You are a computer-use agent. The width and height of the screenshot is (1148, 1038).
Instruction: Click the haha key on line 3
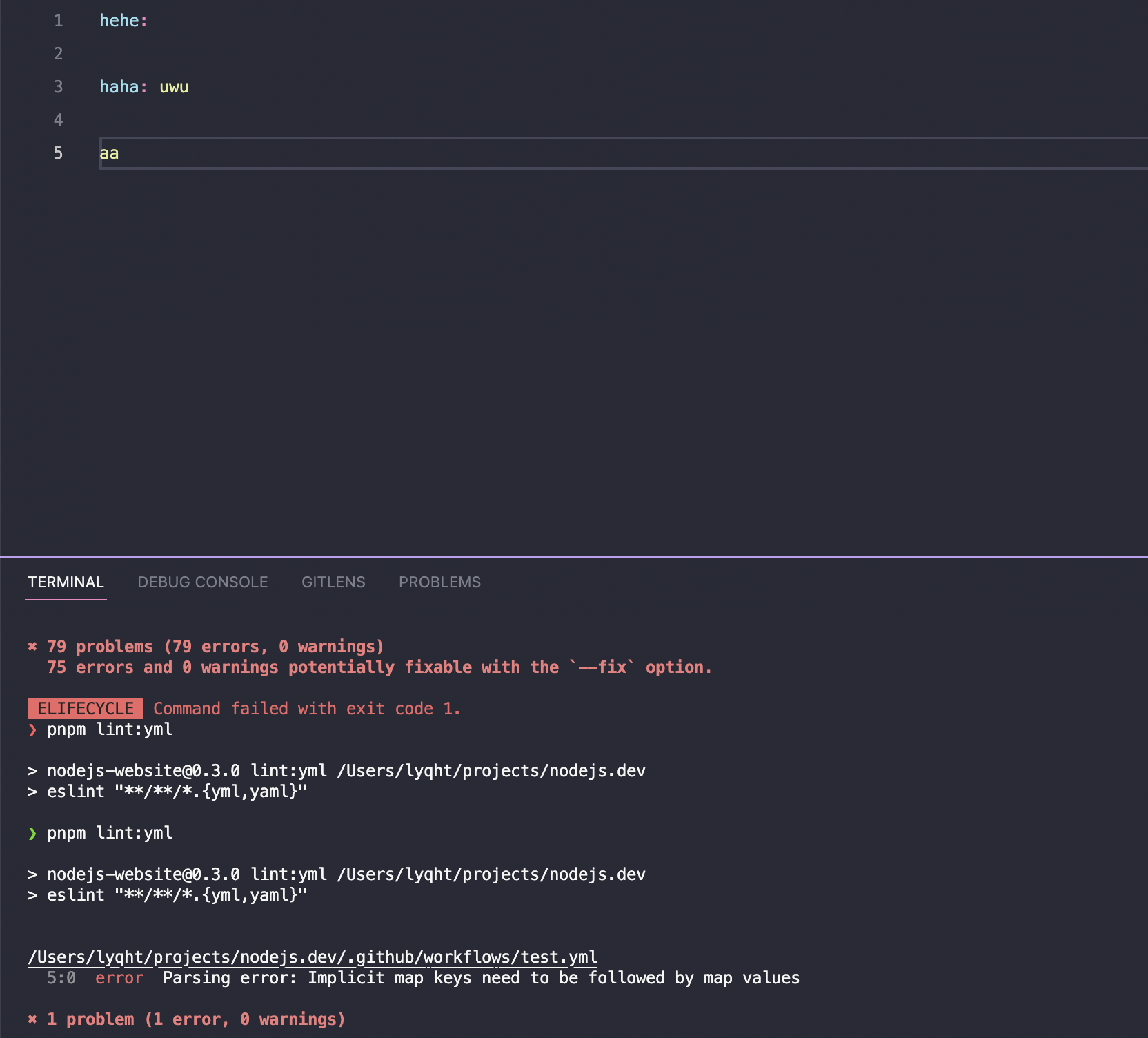119,86
